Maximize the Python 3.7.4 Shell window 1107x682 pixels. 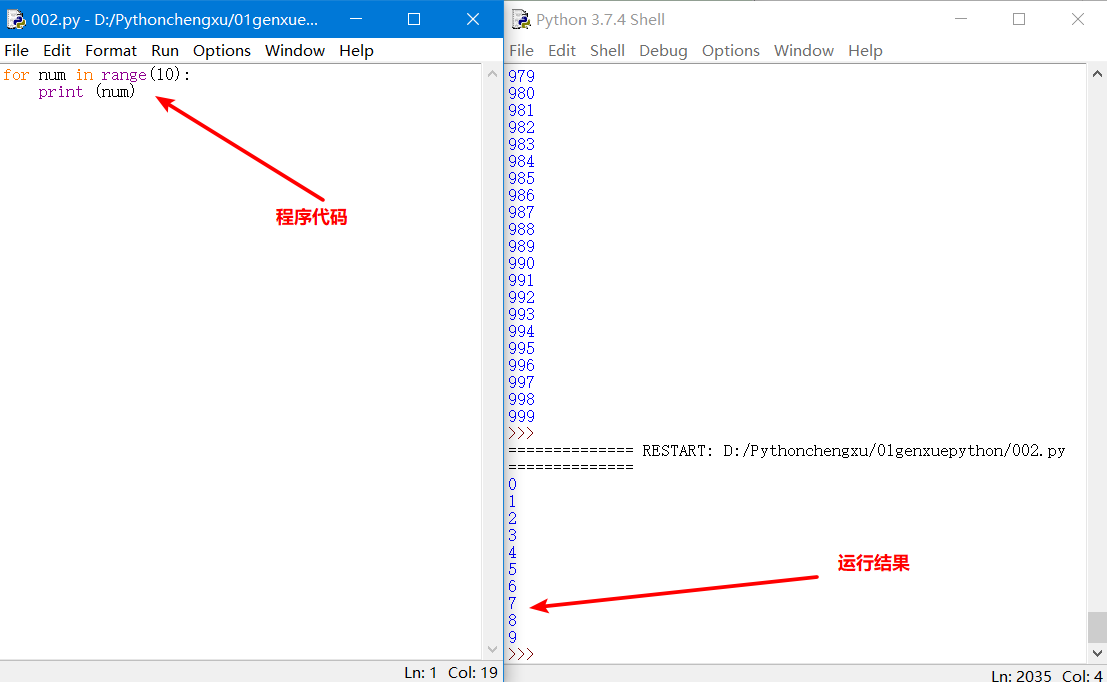pos(1019,19)
